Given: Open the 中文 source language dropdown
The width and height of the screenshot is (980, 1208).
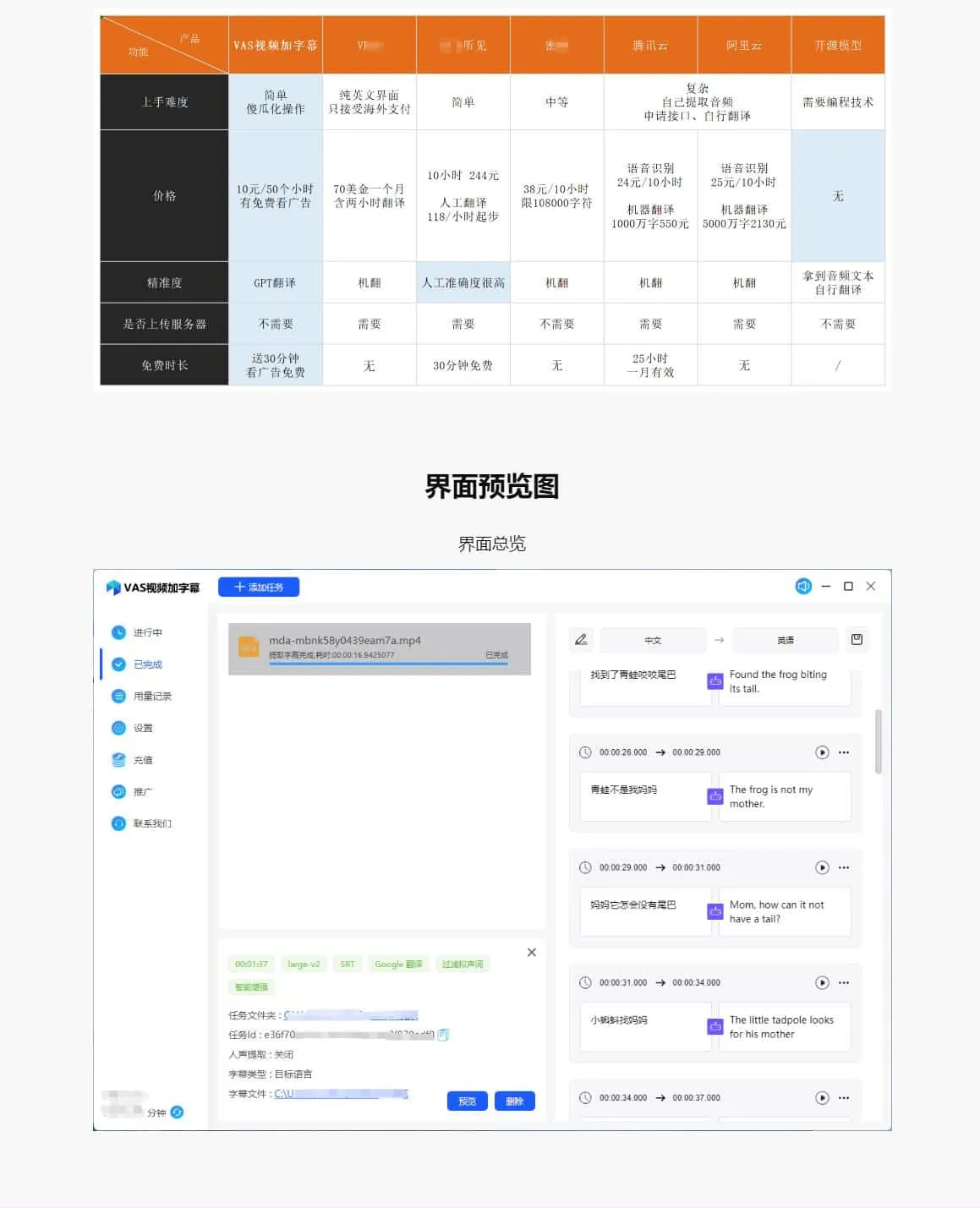Looking at the screenshot, I should 653,641.
